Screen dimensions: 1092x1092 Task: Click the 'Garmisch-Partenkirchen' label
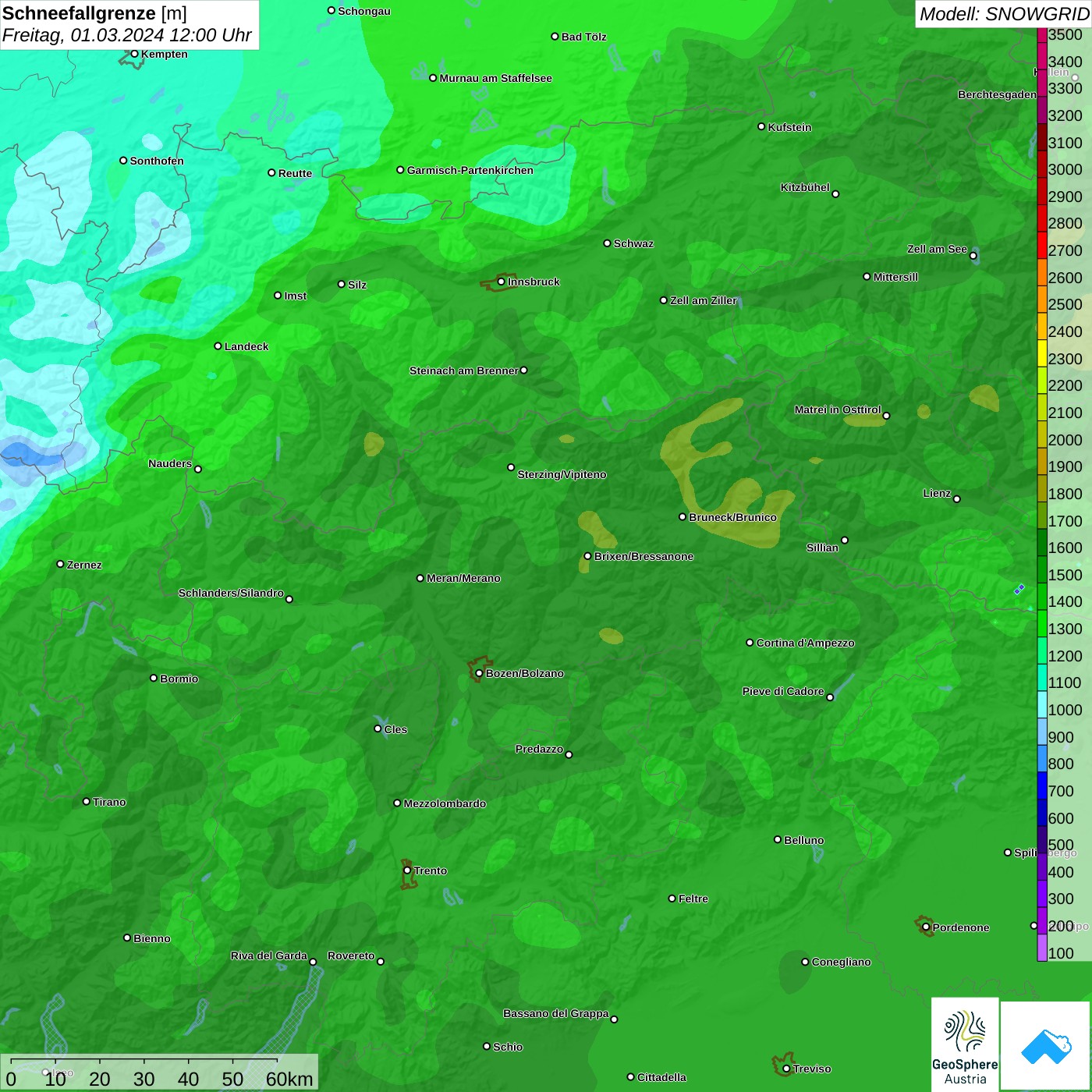pyautogui.click(x=470, y=170)
